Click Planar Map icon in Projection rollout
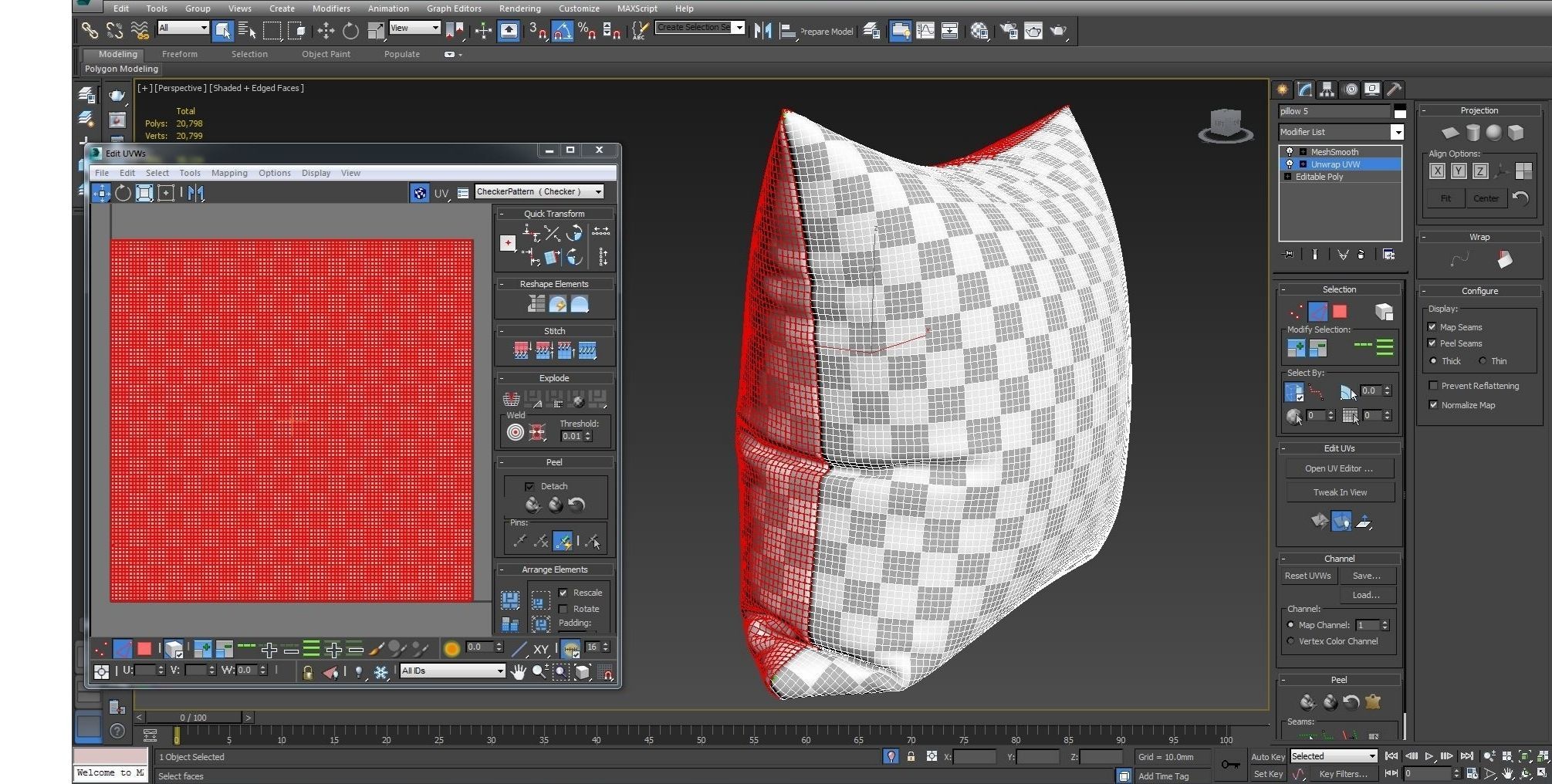 point(1451,133)
